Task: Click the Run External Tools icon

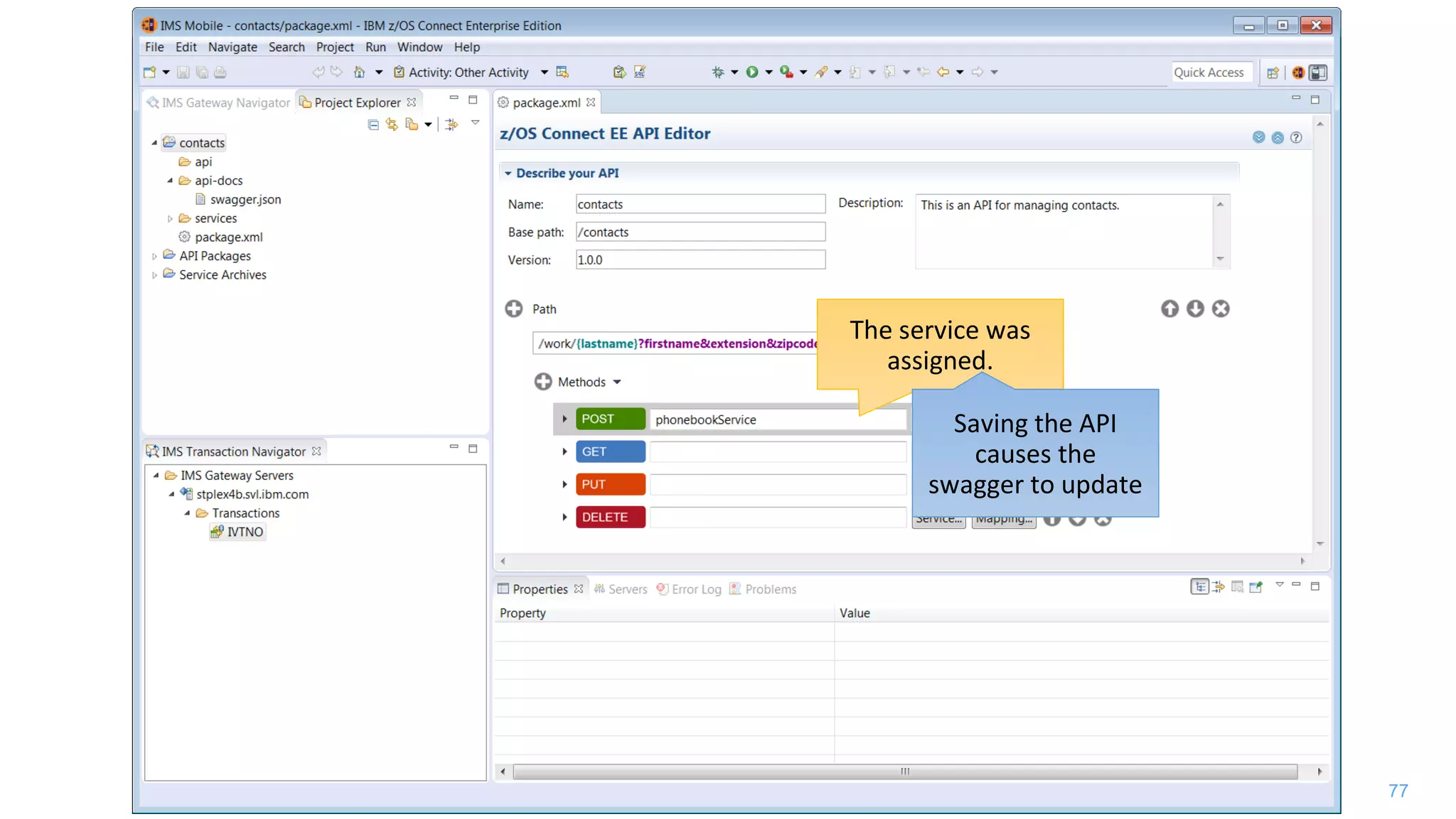Action: (786, 72)
